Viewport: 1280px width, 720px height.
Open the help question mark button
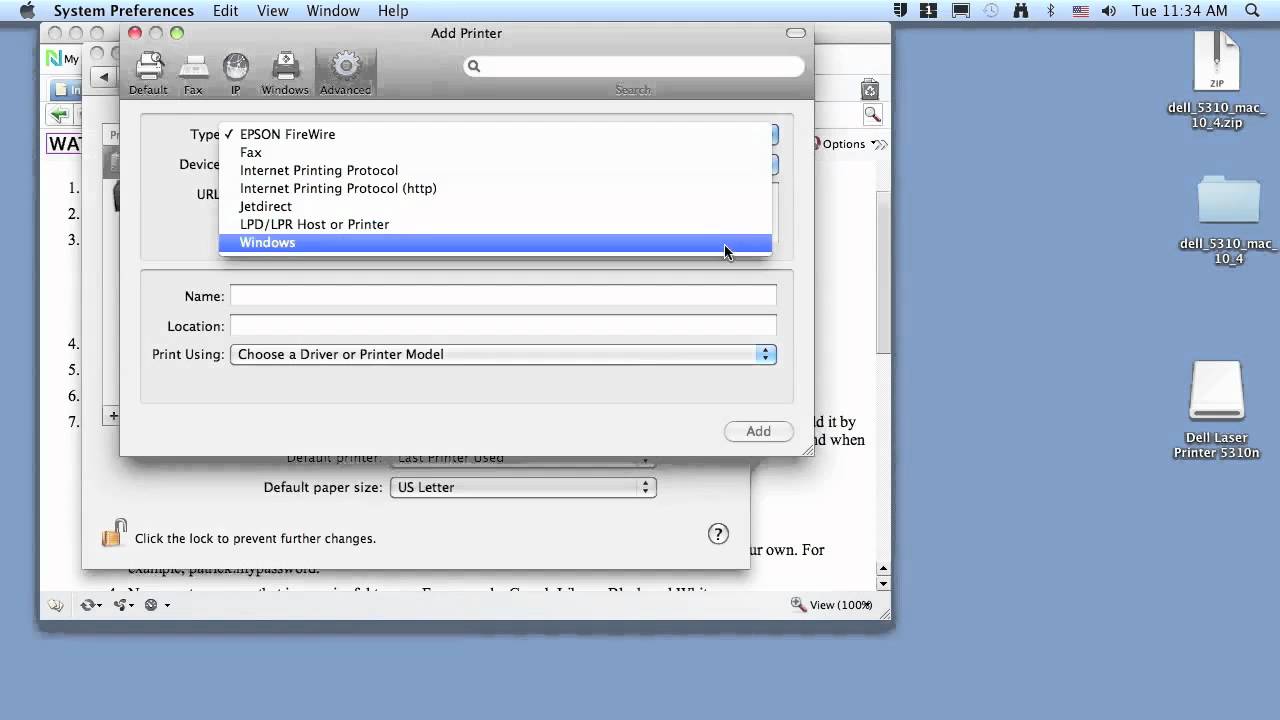point(718,534)
